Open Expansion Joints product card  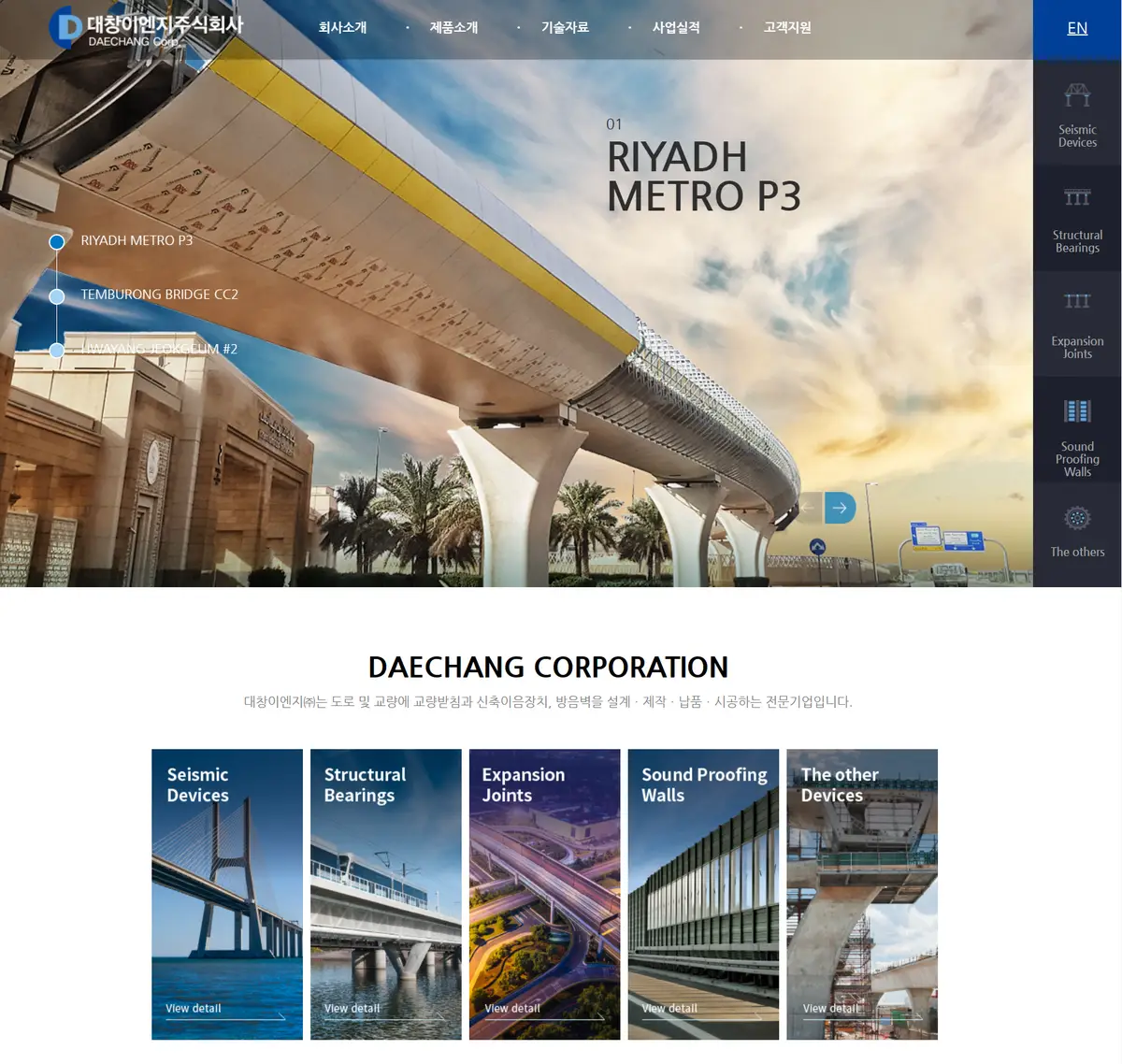click(x=544, y=894)
